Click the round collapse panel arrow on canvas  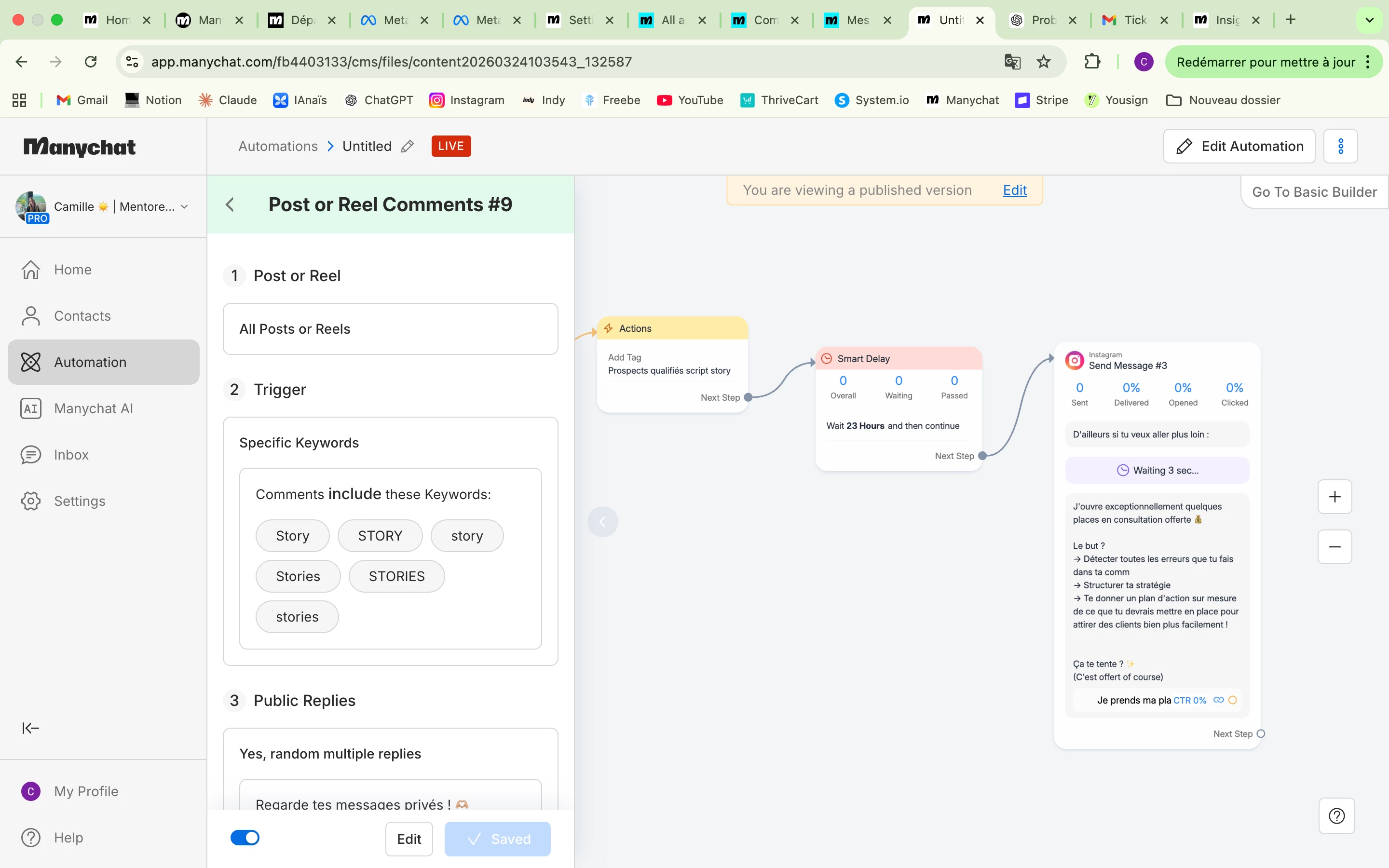point(602,522)
